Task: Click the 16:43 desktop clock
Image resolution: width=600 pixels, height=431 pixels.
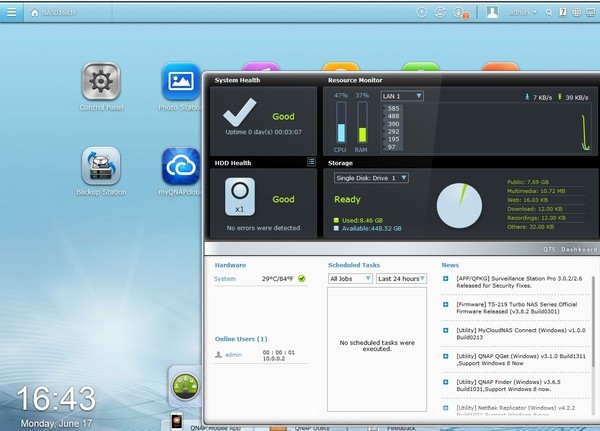Action: click(56, 399)
